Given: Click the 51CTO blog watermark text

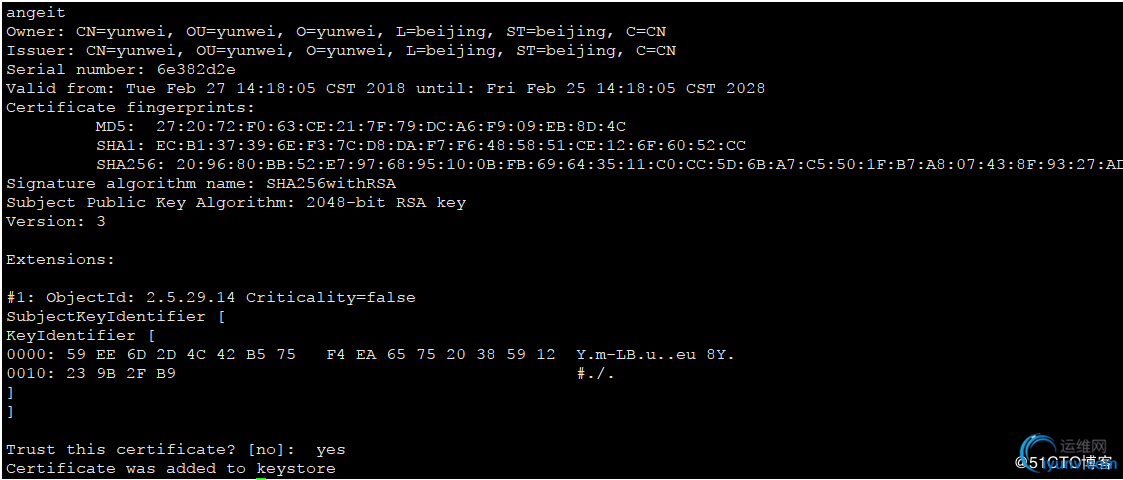Looking at the screenshot, I should coord(1064,462).
